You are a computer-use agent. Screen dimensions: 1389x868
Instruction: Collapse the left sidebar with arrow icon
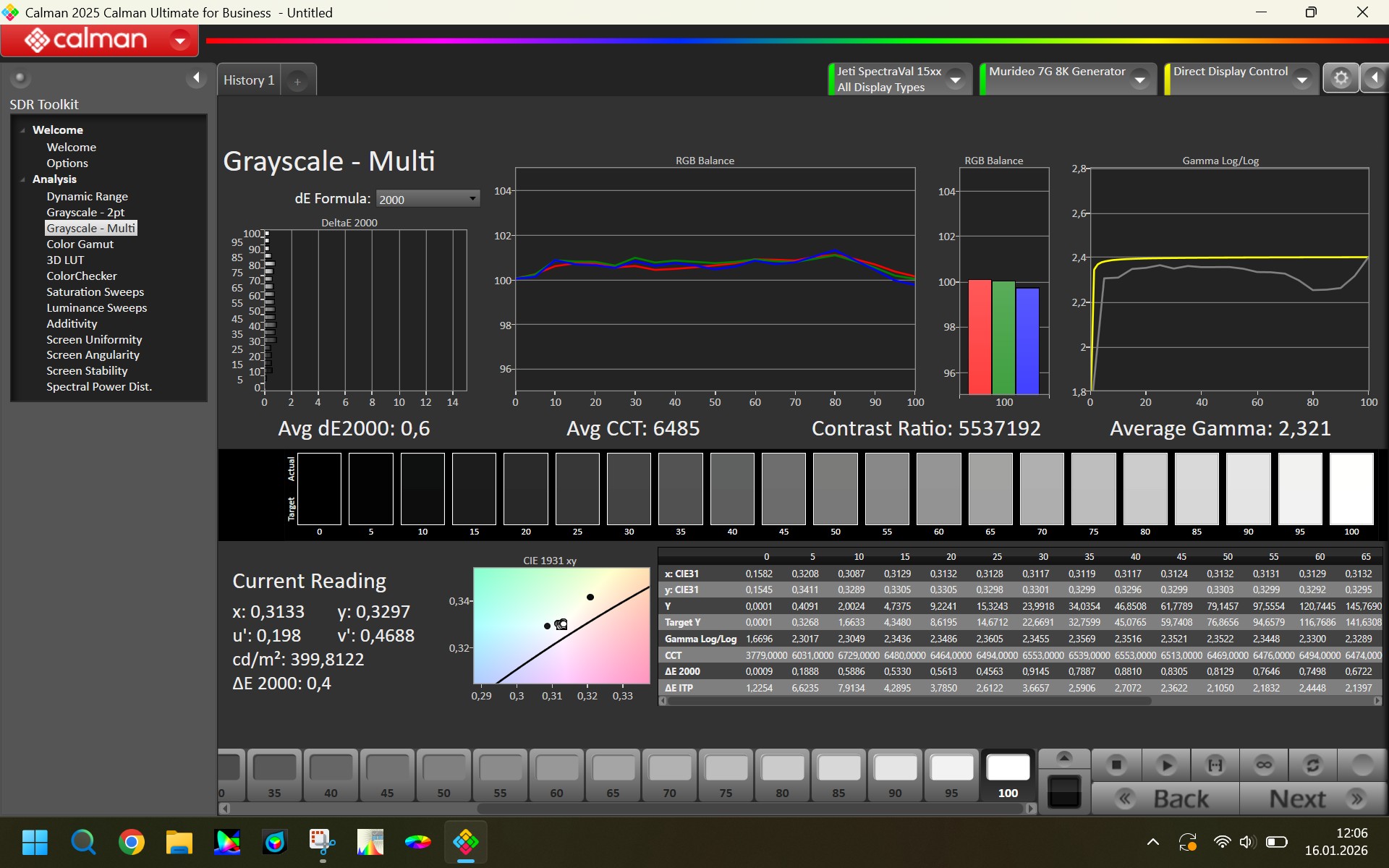tap(196, 77)
